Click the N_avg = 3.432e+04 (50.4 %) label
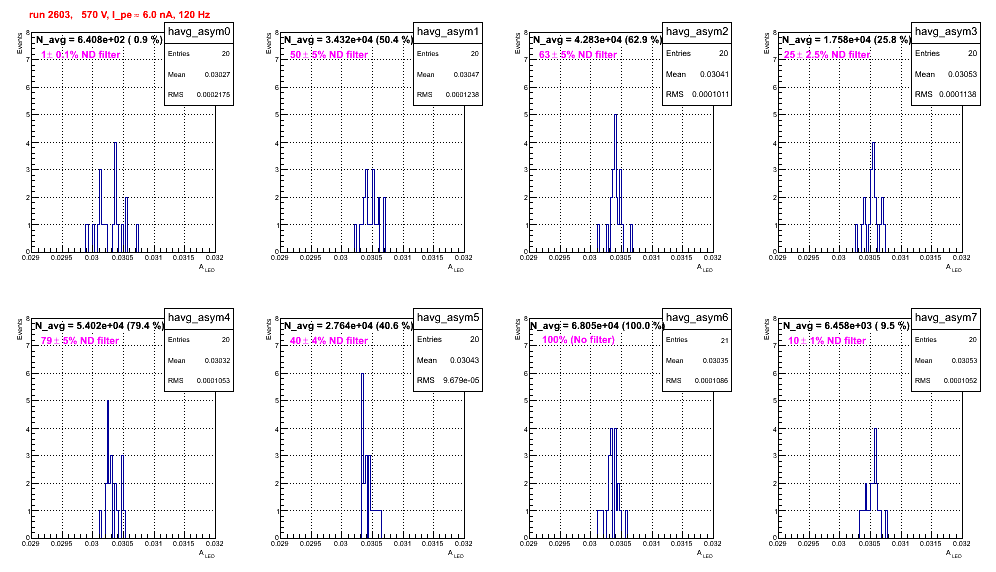The width and height of the screenshot is (996, 572). [x=348, y=40]
